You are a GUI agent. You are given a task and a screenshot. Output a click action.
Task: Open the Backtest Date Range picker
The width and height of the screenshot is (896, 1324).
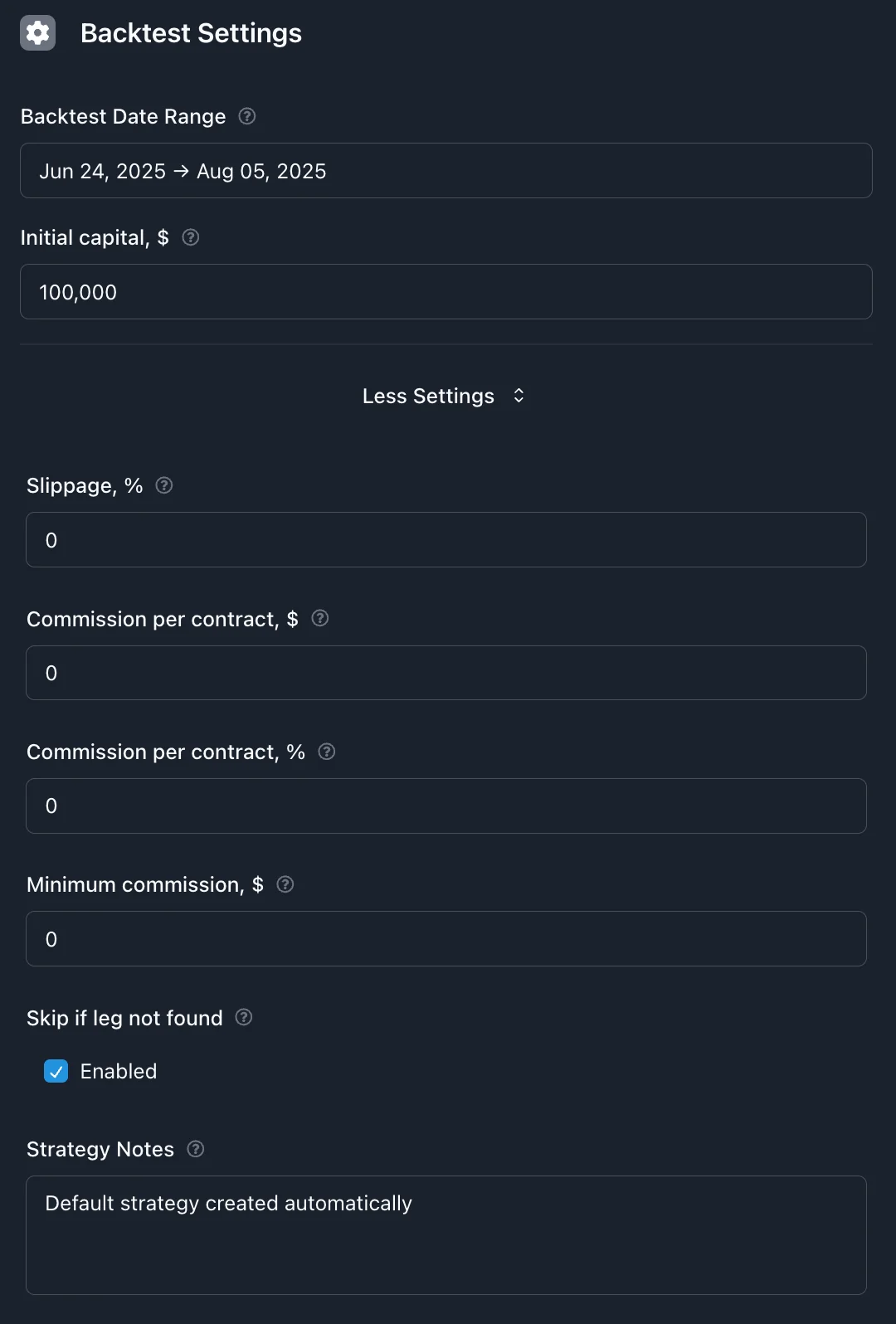pos(446,171)
